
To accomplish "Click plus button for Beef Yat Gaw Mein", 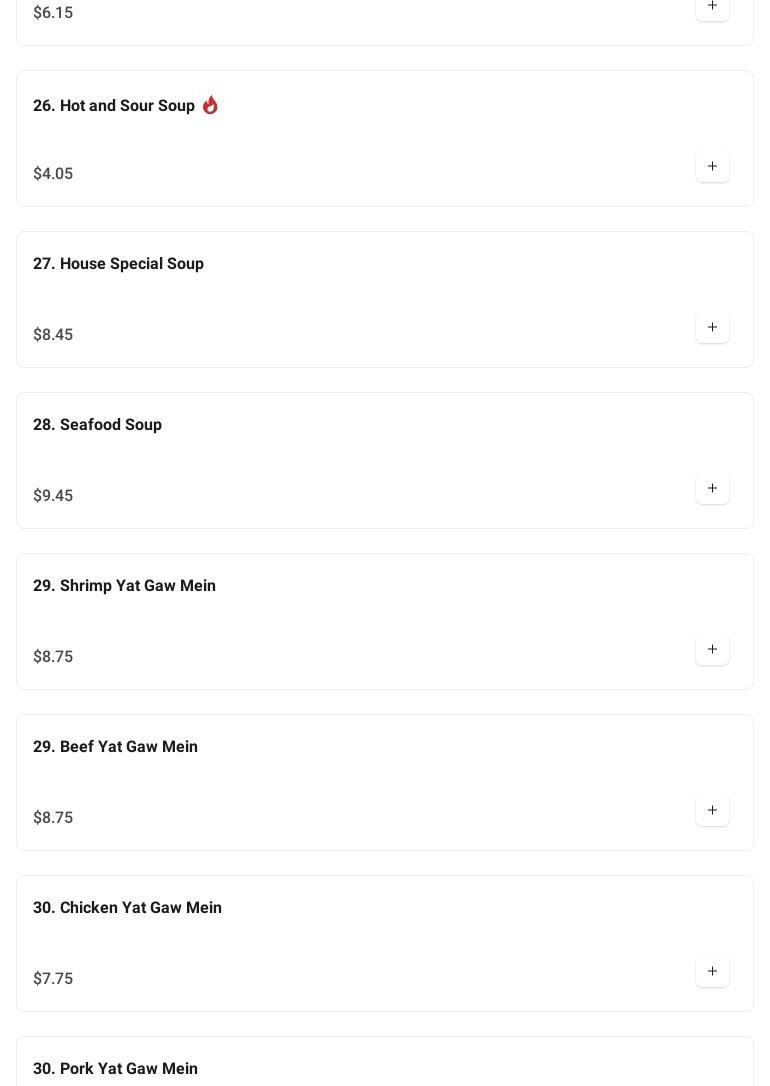I will pyautogui.click(x=712, y=811).
